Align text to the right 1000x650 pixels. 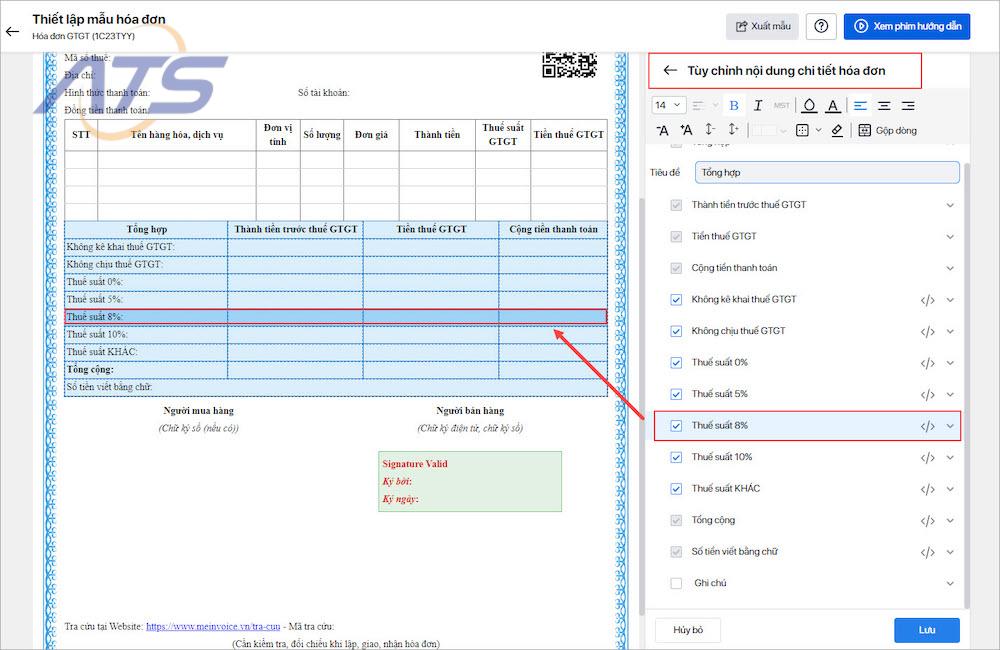pyautogui.click(x=908, y=105)
